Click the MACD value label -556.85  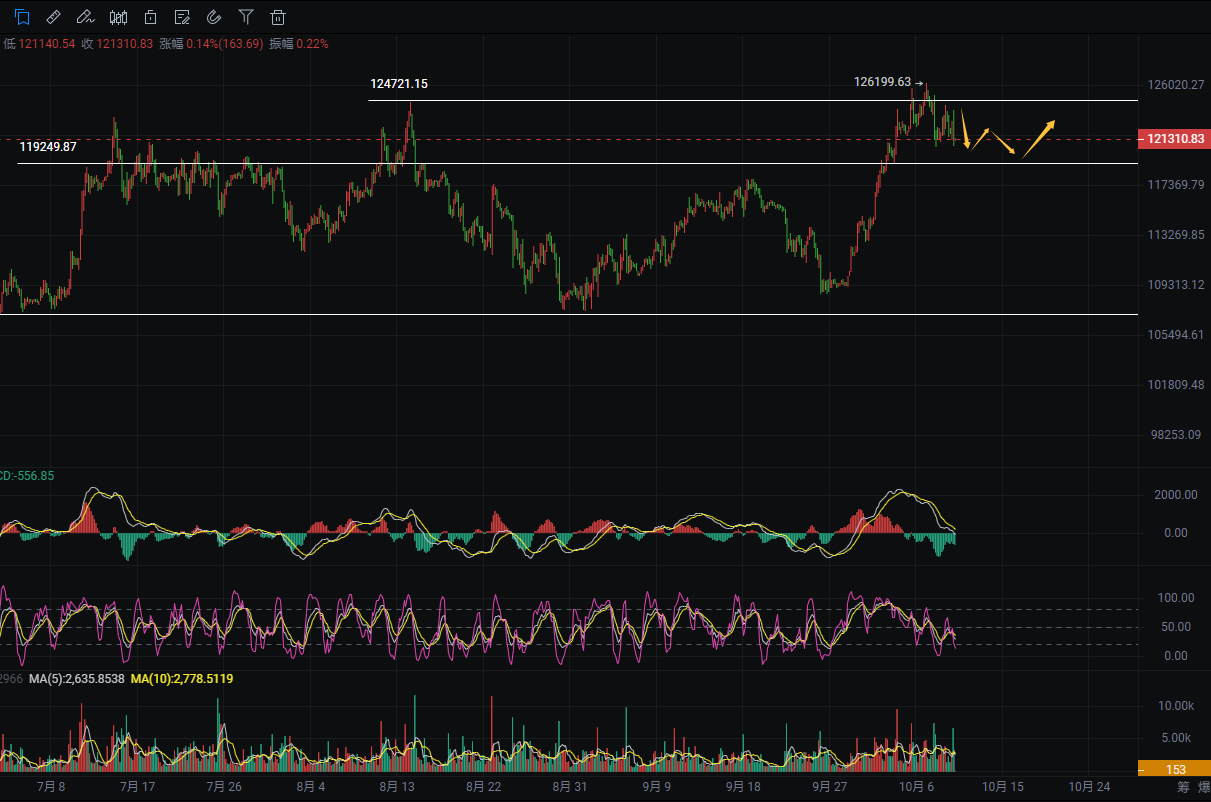(28, 476)
